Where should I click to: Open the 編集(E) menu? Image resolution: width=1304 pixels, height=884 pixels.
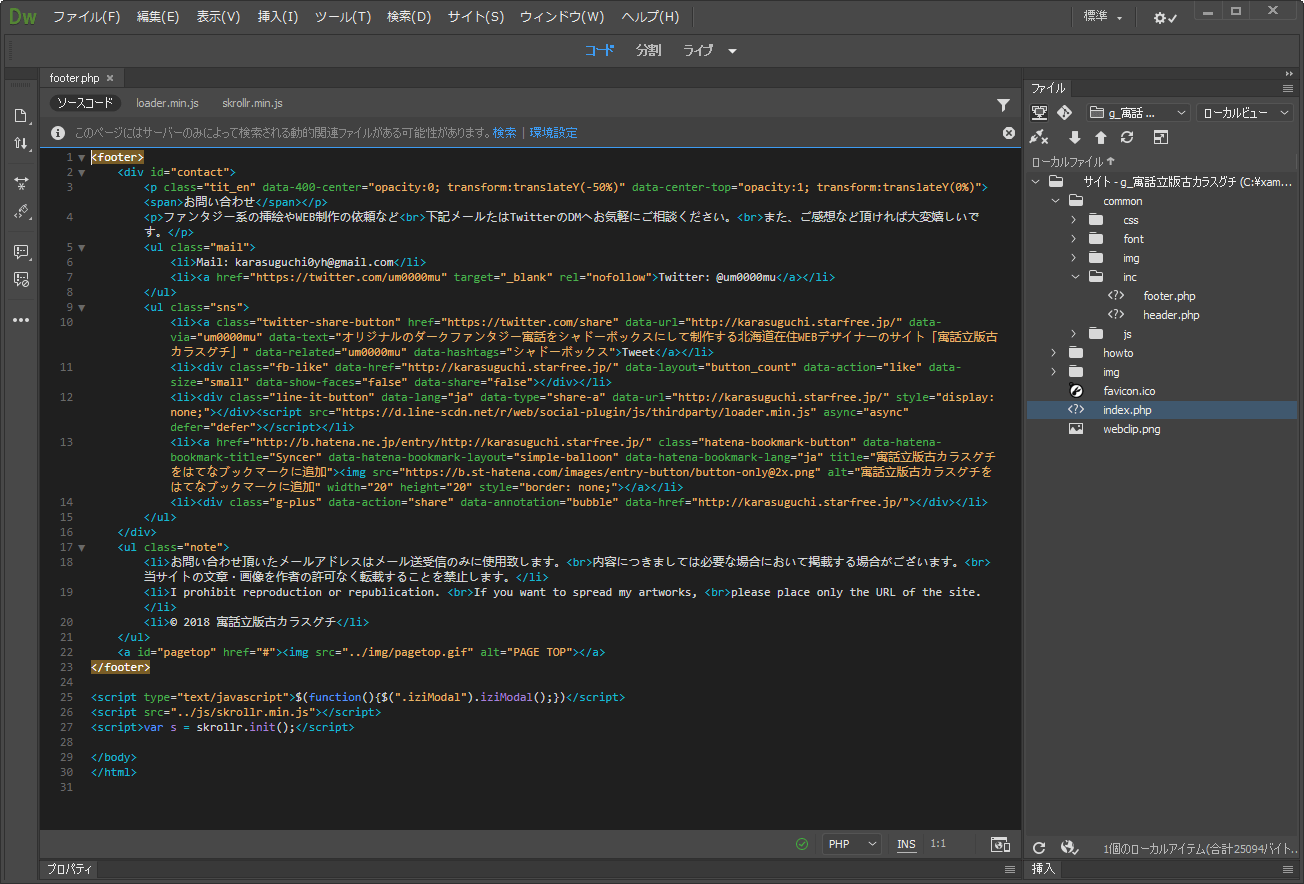(158, 17)
